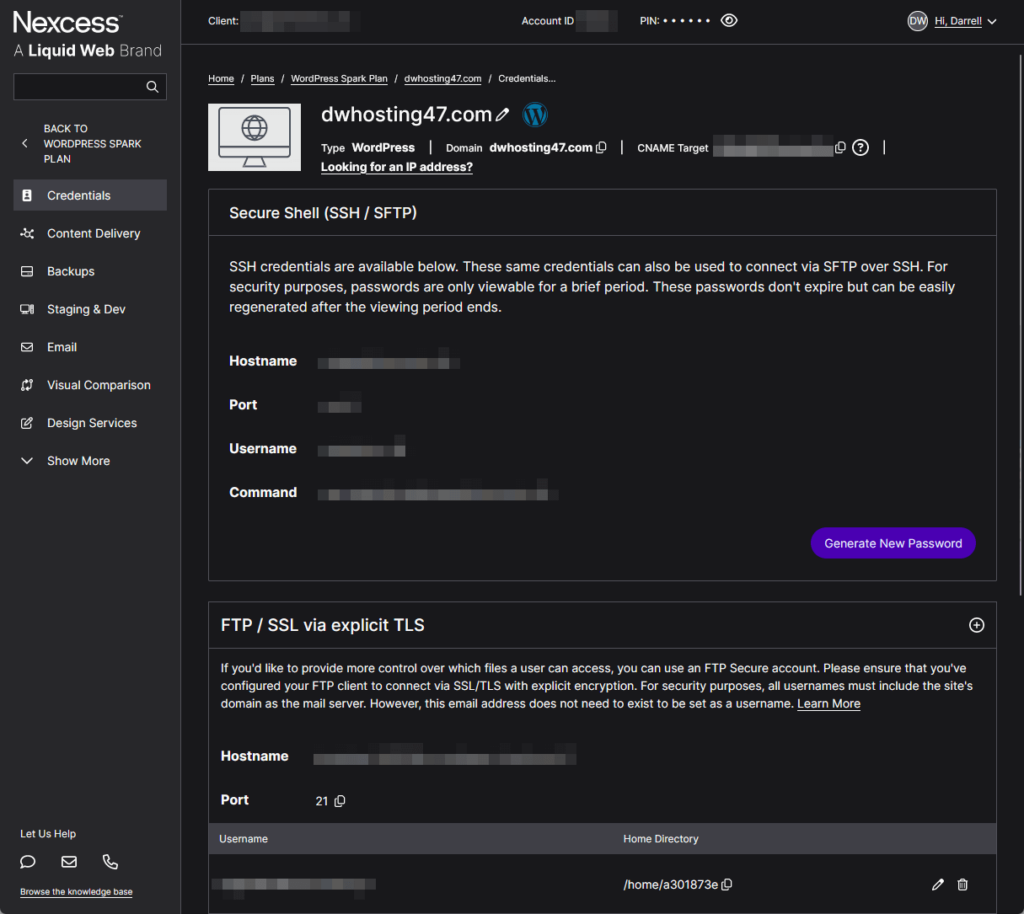Go to Plans breadcrumb

coord(262,78)
